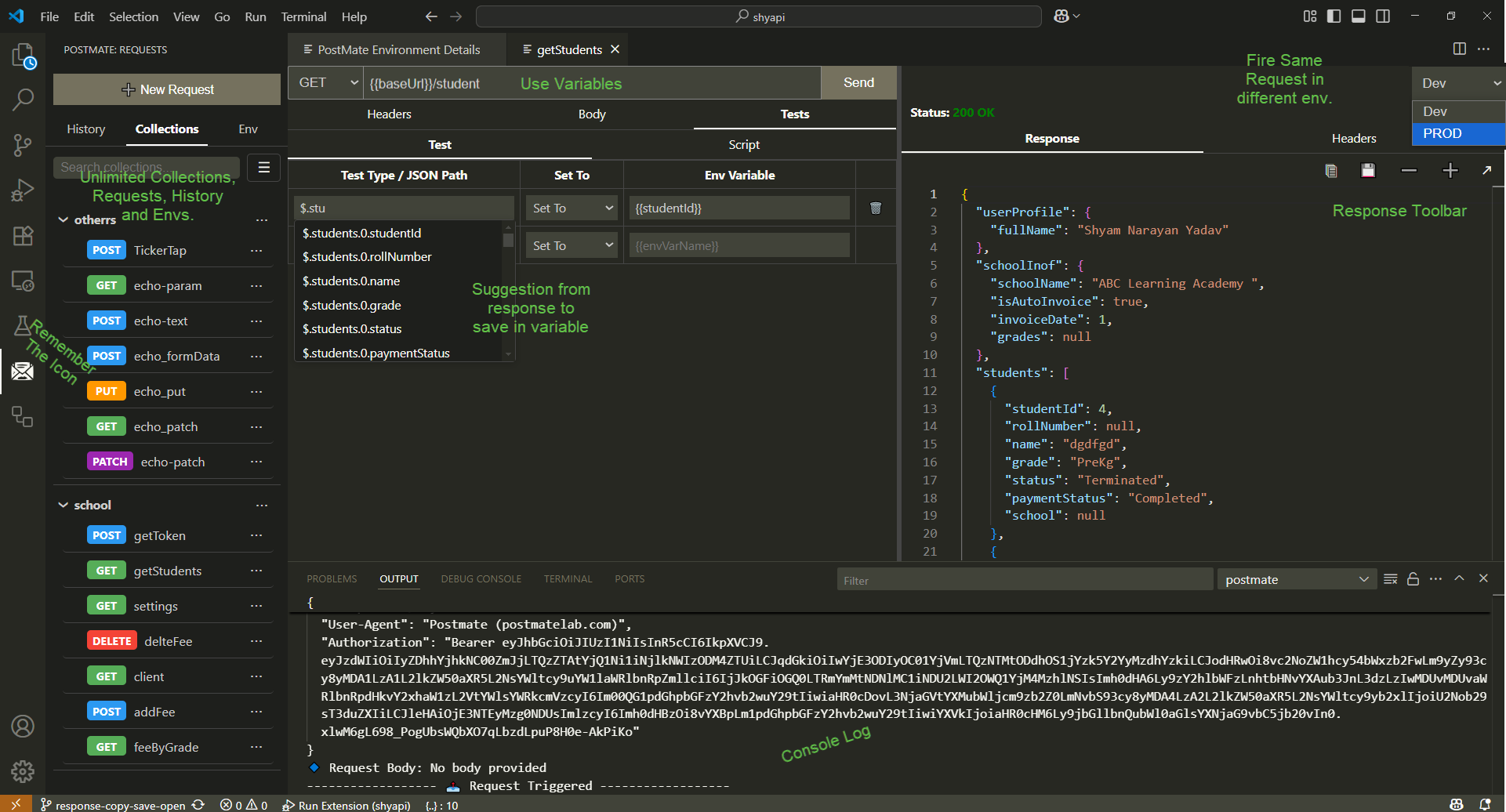
Task: Save response to file icon
Action: [x=1368, y=170]
